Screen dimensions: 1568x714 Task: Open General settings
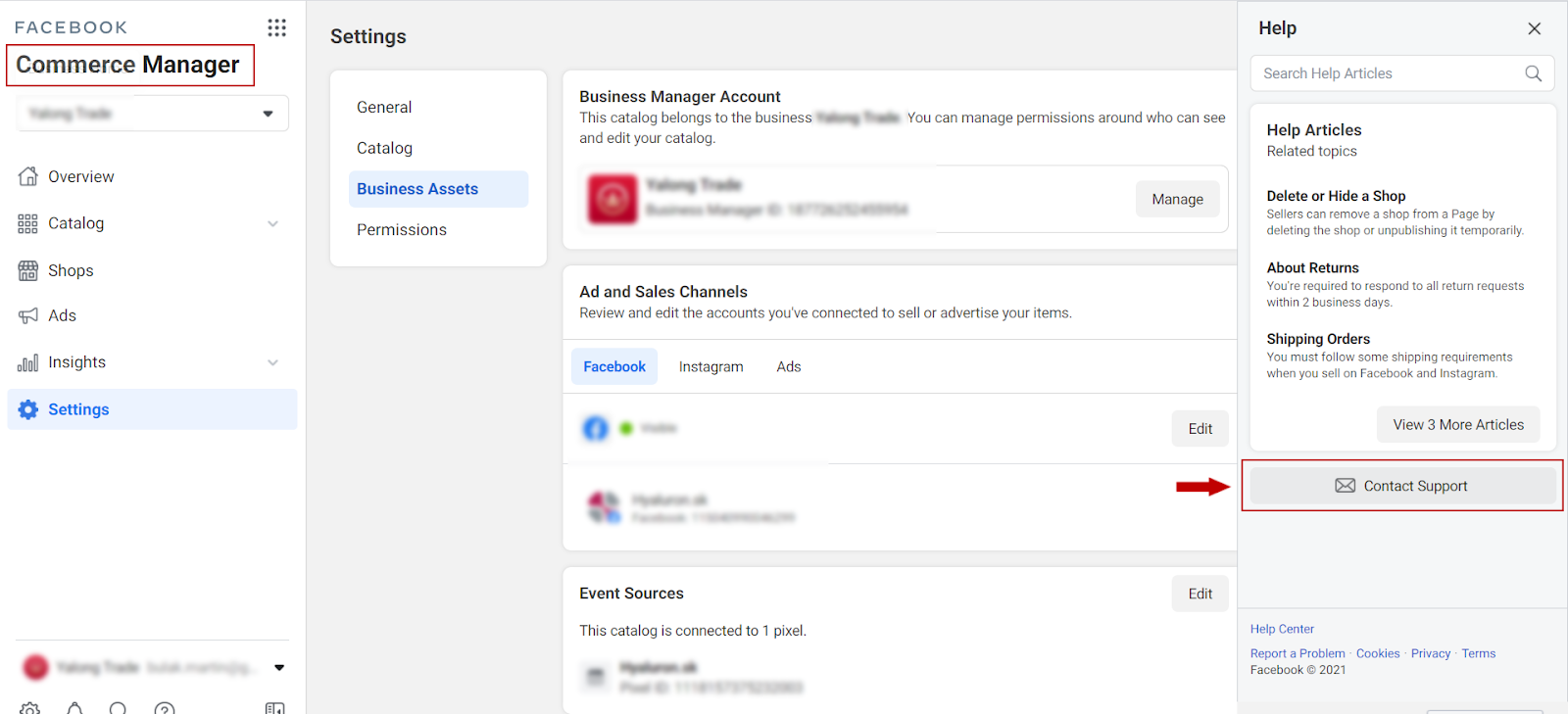click(x=384, y=108)
